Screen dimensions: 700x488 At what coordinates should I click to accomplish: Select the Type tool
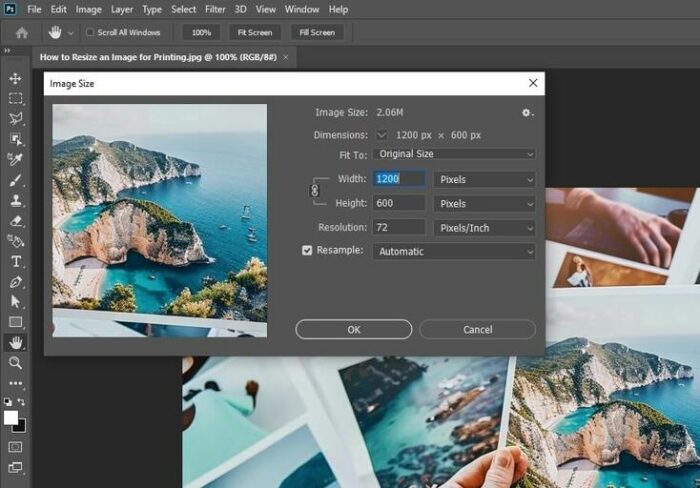click(x=15, y=261)
